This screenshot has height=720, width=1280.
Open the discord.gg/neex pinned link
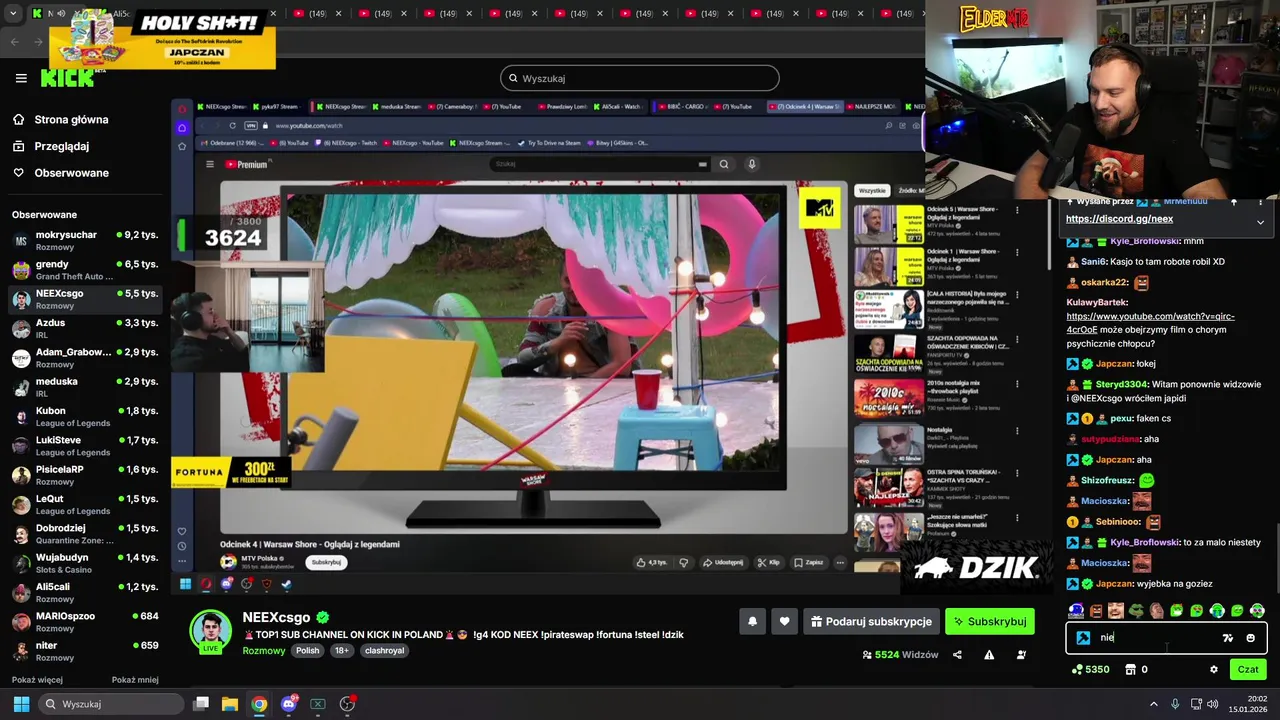click(x=1119, y=219)
